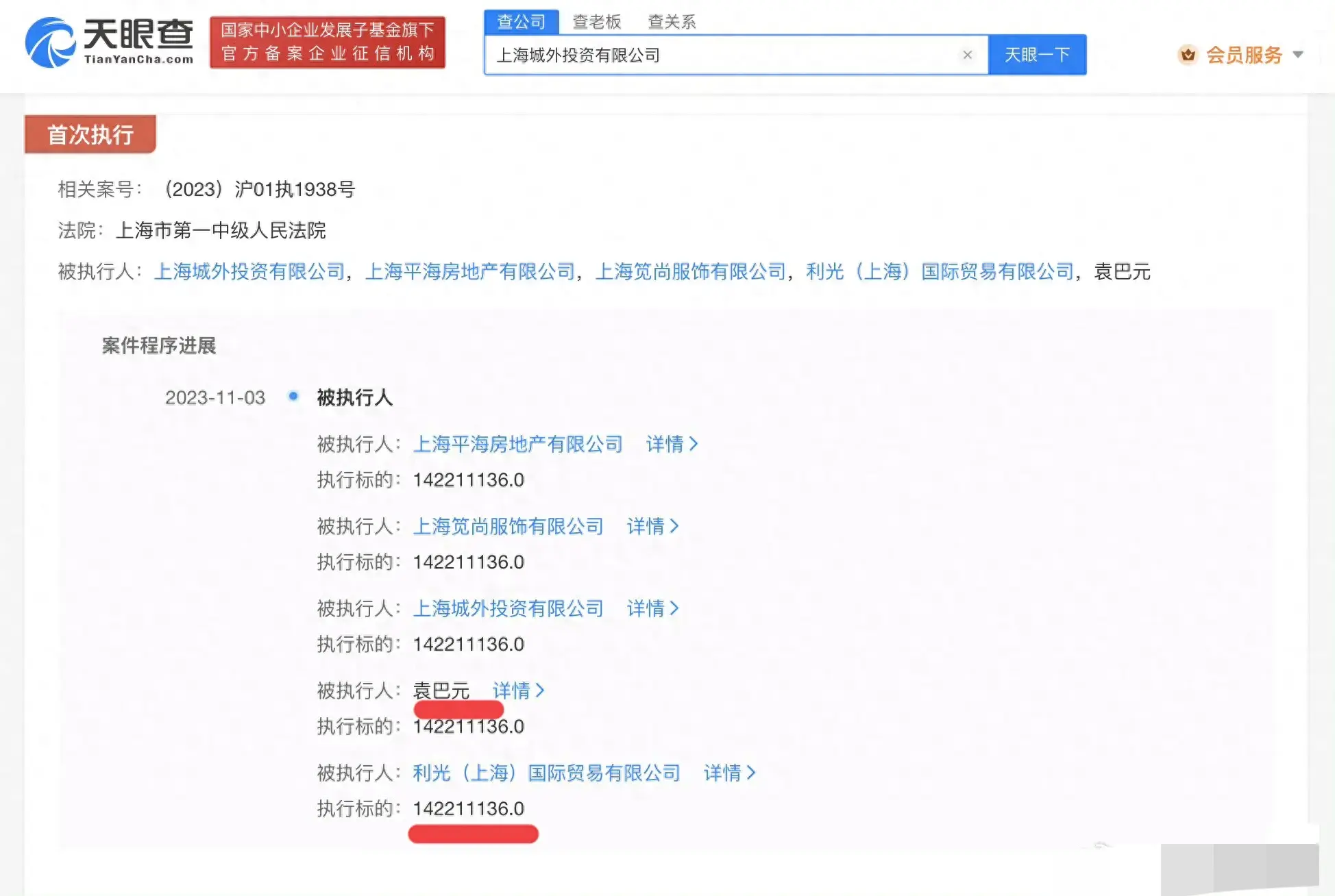The height and width of the screenshot is (896, 1335).
Task: Click the TianYanCha logo
Action: click(110, 42)
